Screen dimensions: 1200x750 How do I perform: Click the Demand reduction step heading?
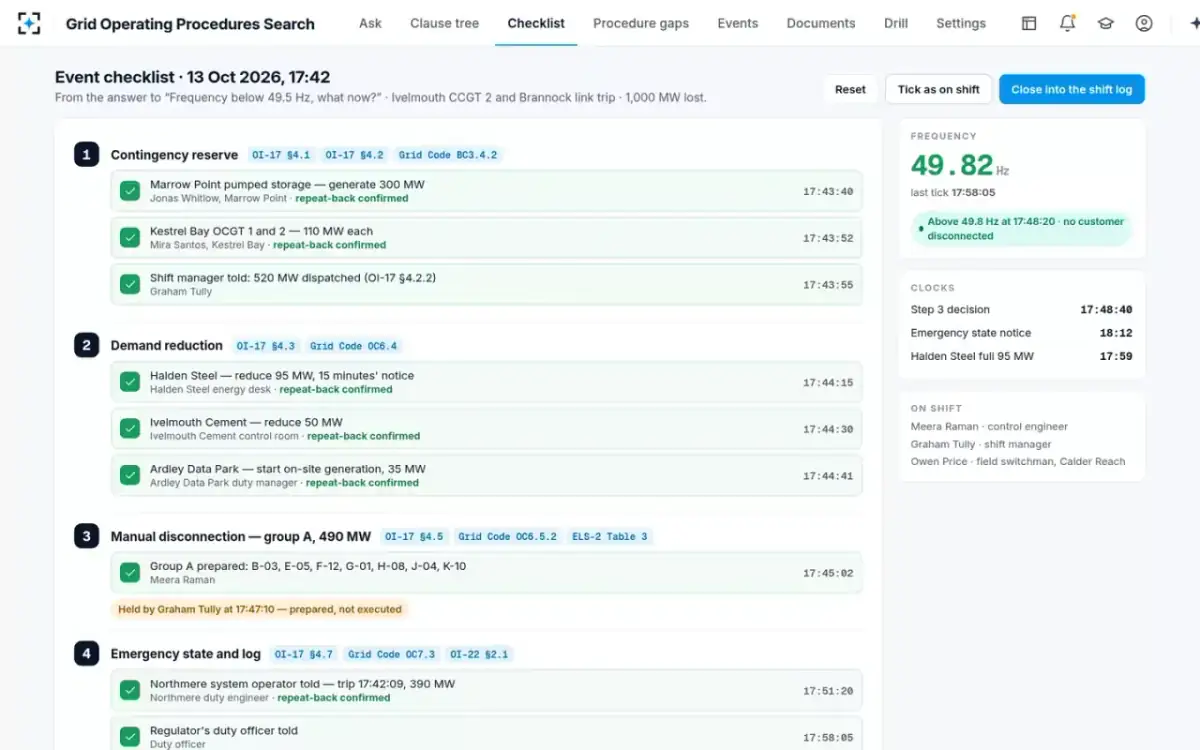(x=167, y=346)
